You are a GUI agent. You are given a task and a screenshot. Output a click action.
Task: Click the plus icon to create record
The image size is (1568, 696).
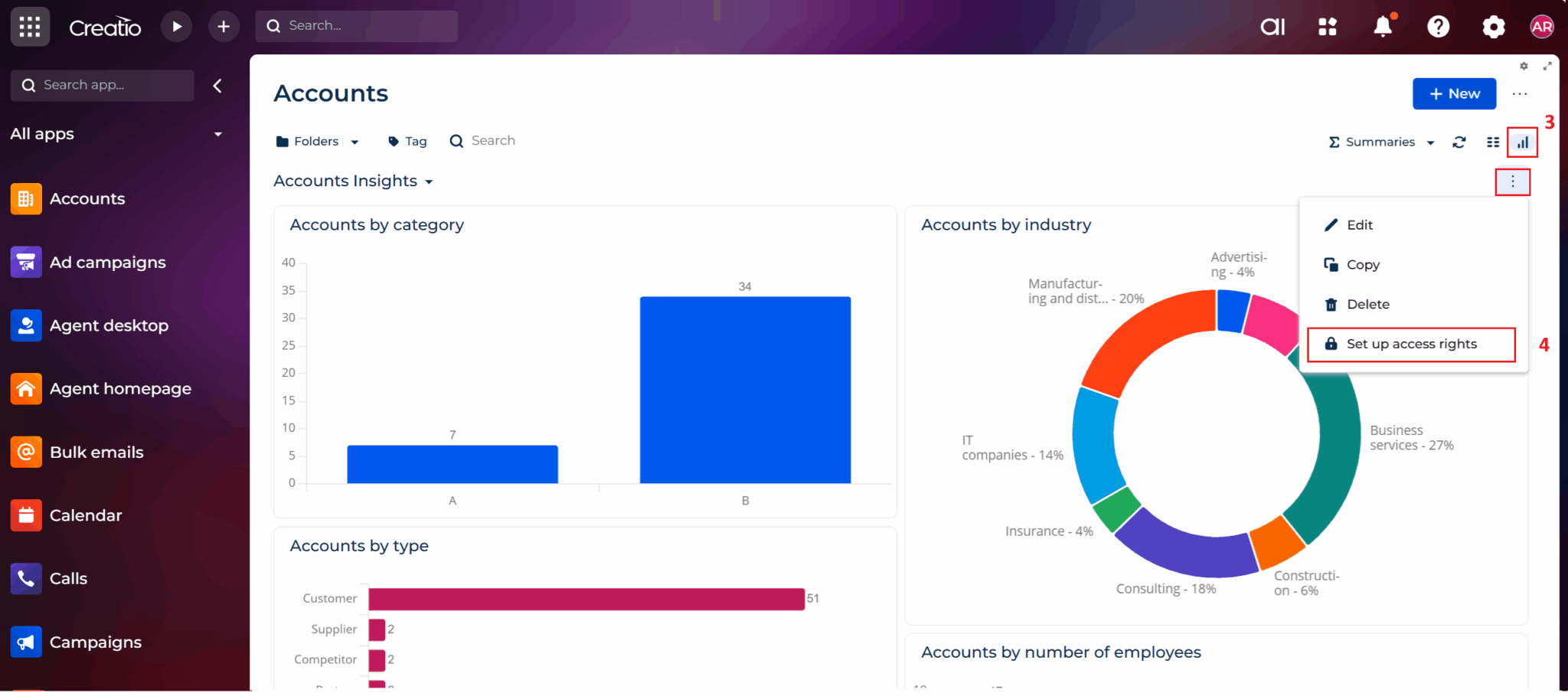(224, 26)
